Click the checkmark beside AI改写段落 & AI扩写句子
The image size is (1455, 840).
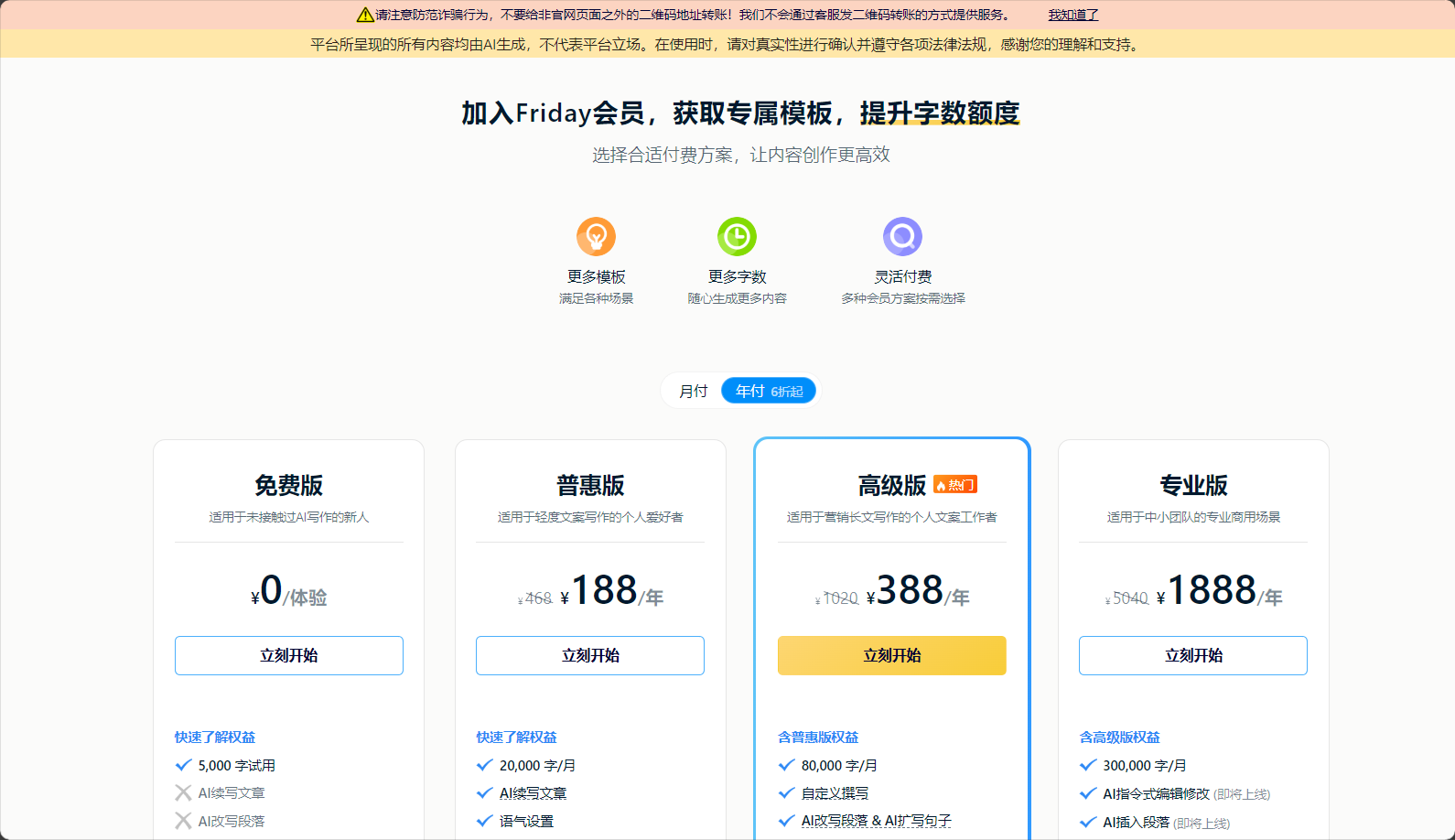pos(786,821)
